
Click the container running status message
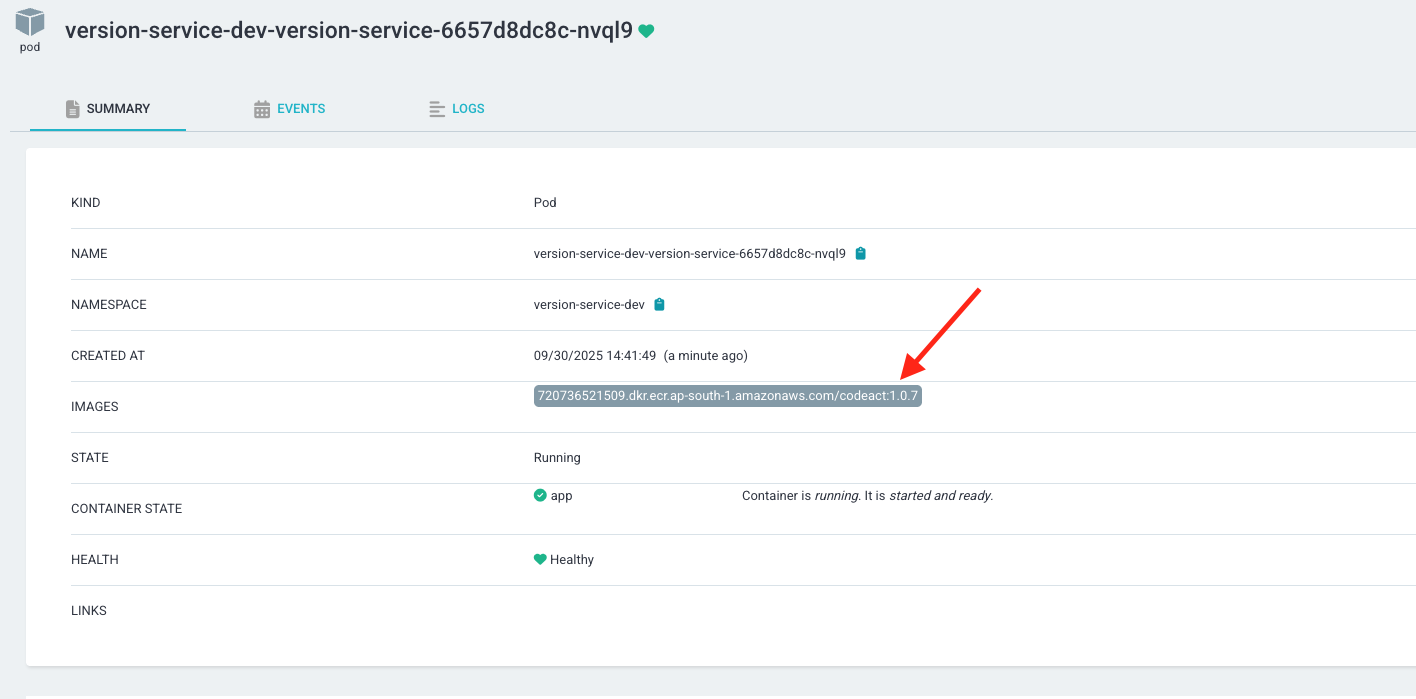pos(867,496)
